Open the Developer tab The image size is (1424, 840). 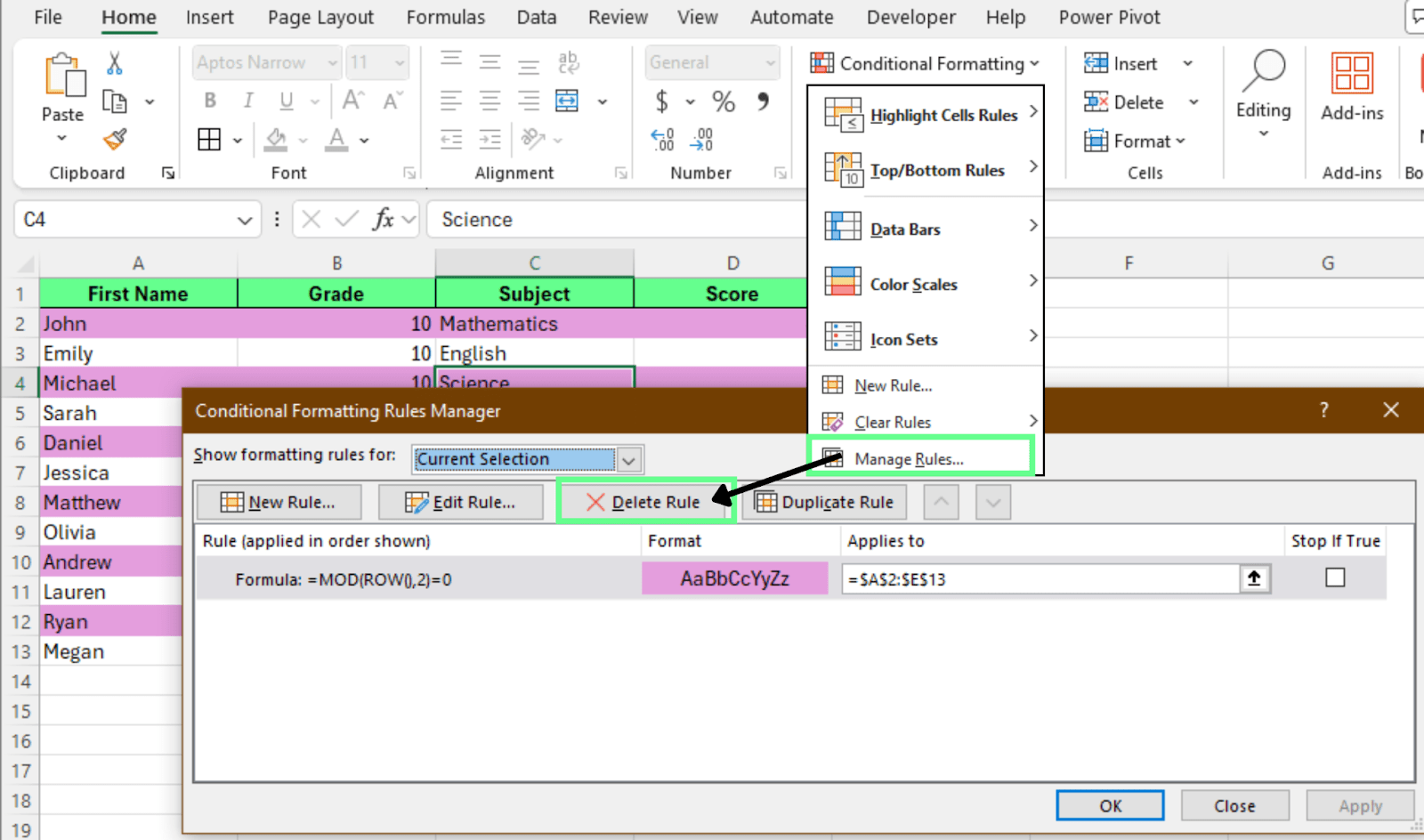pos(911,17)
